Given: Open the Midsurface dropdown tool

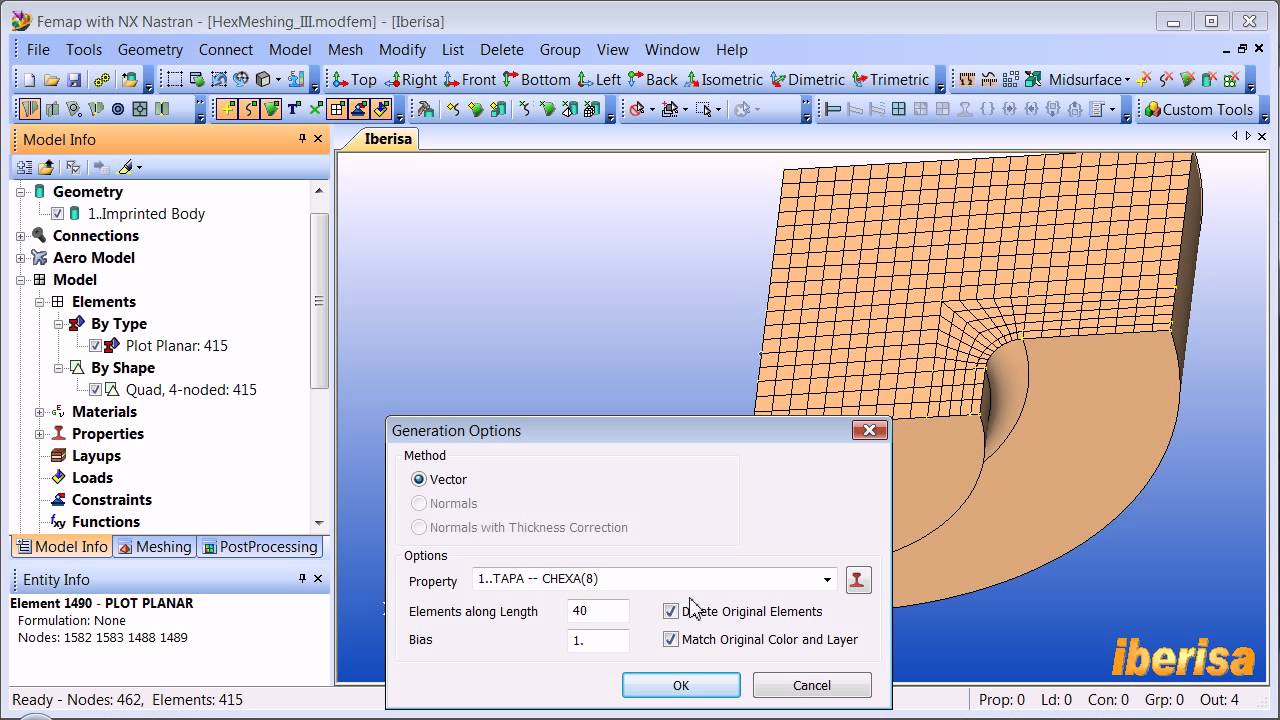Looking at the screenshot, I should (x=1089, y=80).
